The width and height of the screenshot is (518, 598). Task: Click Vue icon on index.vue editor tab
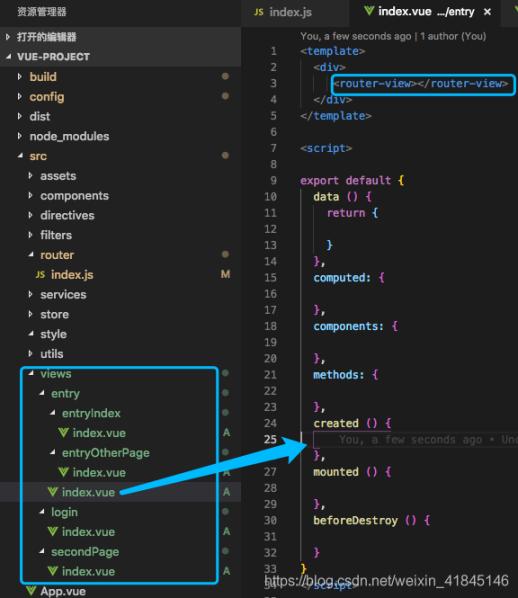point(368,11)
